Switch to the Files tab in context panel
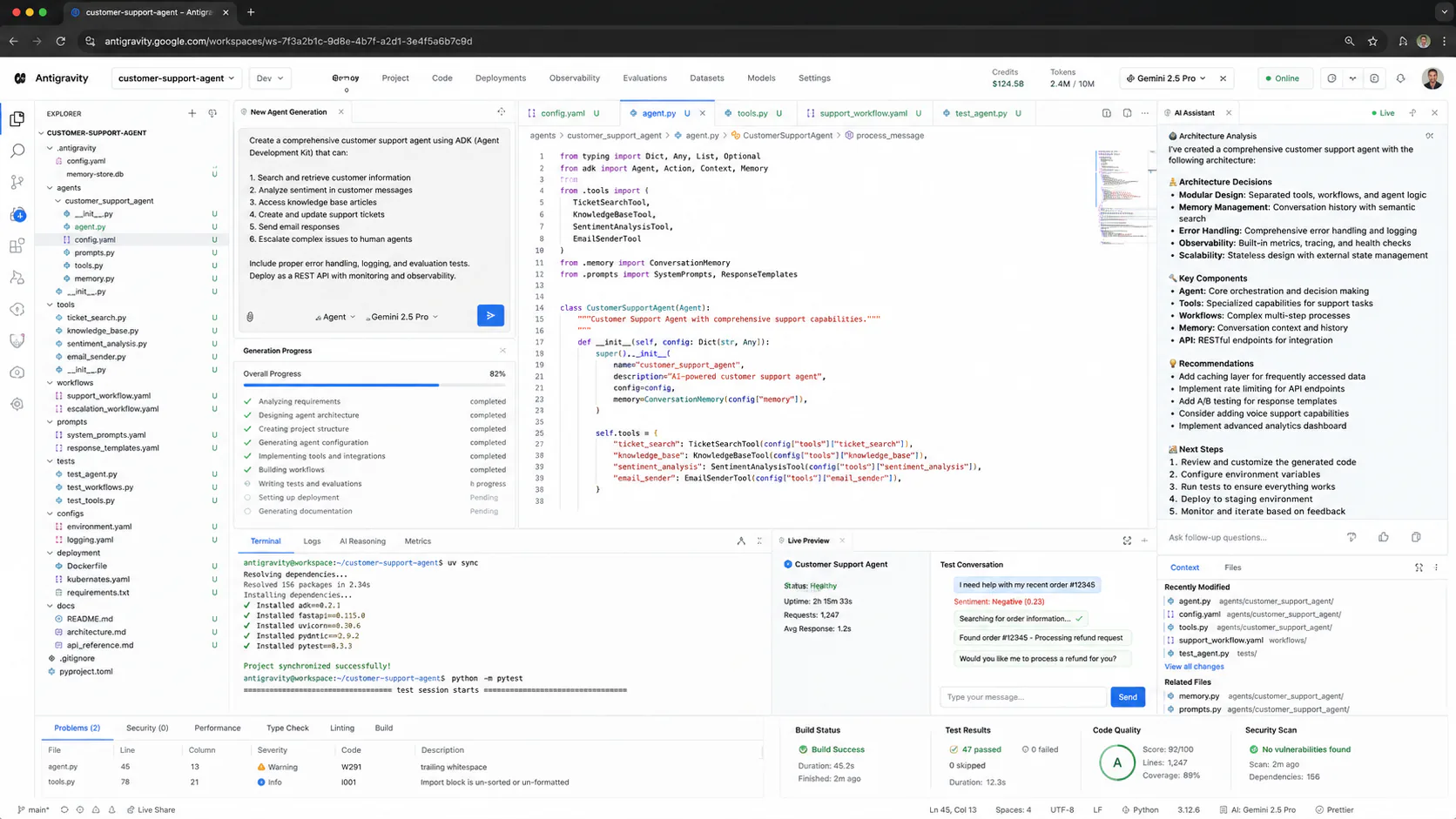1456x819 pixels. 1232,567
